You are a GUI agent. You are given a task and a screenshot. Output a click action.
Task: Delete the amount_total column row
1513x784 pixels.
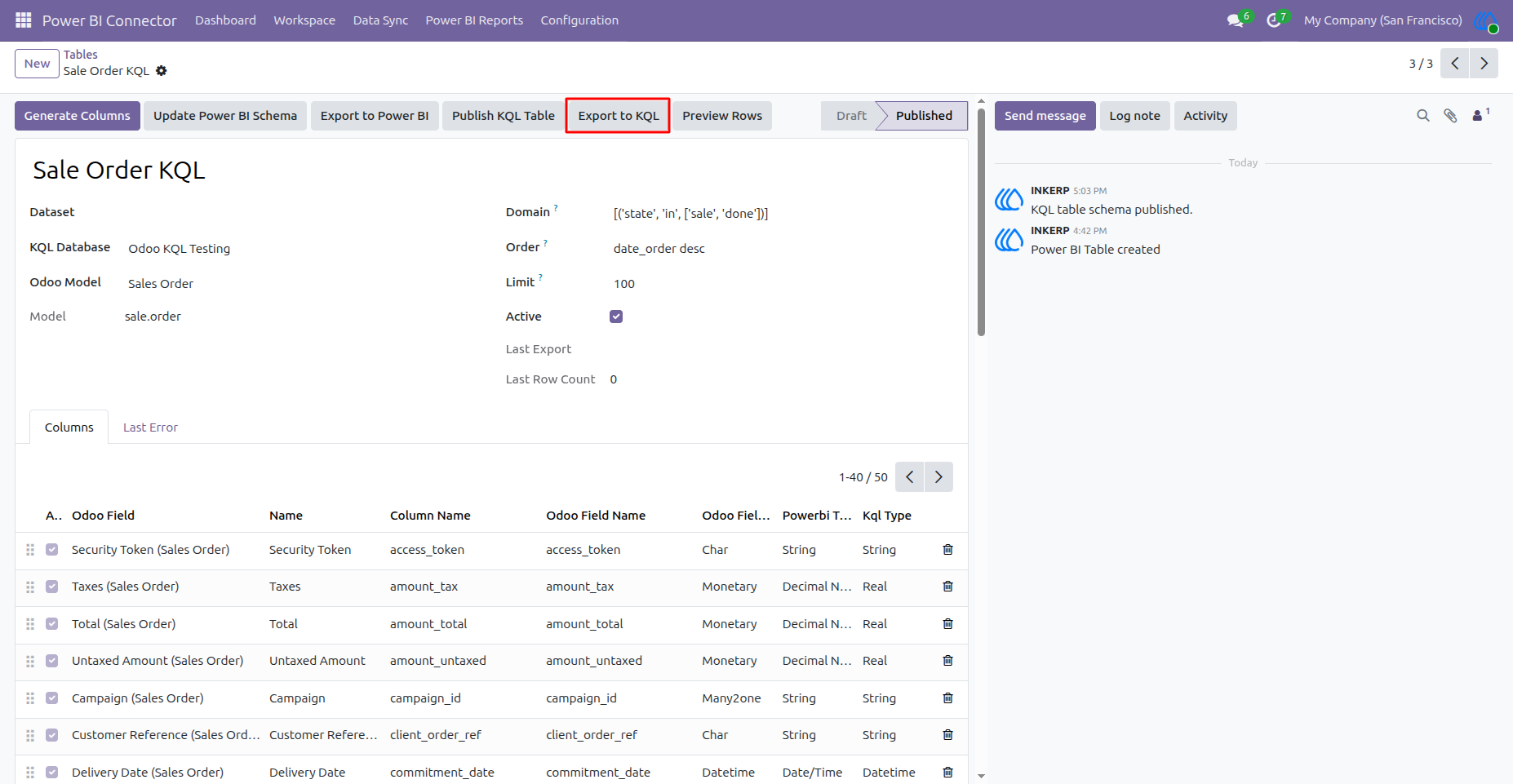[x=947, y=624]
